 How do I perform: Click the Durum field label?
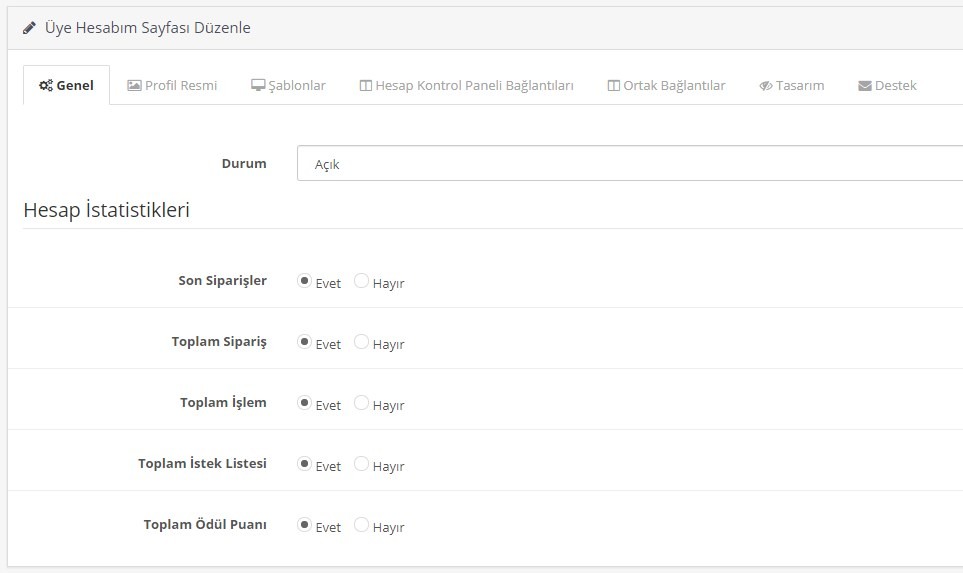244,163
